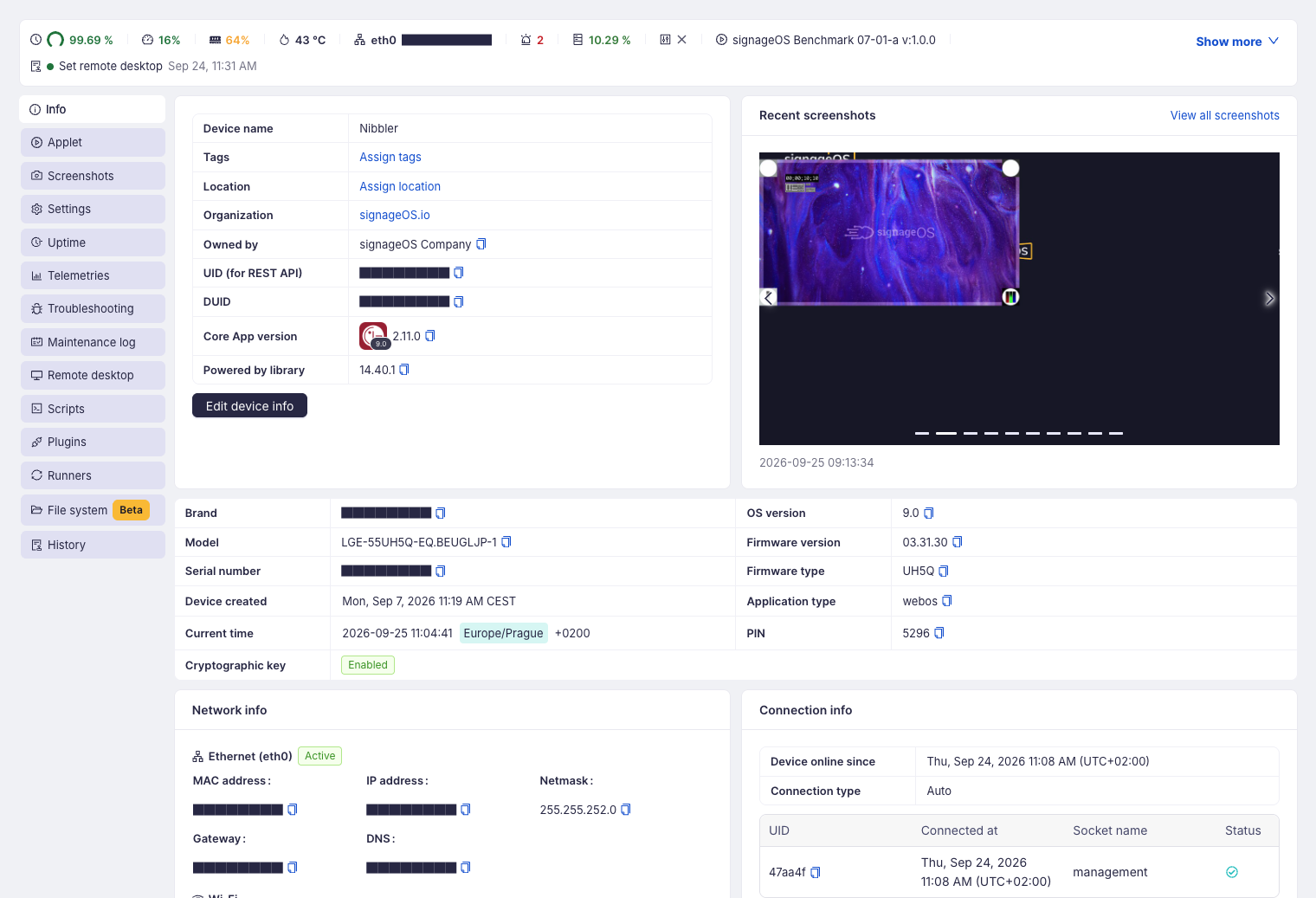1316x898 pixels.
Task: Click the Assign location link
Action: (400, 186)
